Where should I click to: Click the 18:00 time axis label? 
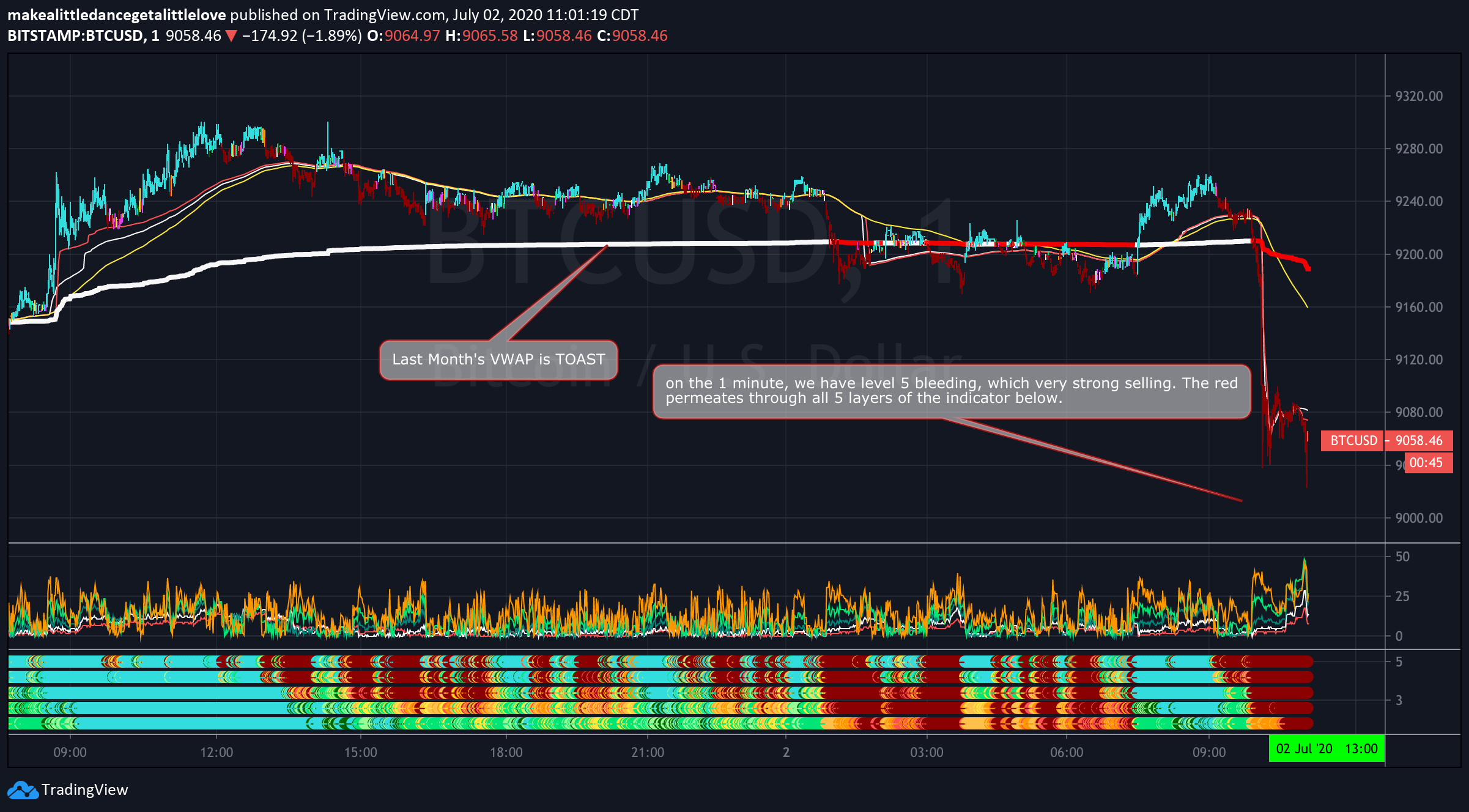point(506,752)
